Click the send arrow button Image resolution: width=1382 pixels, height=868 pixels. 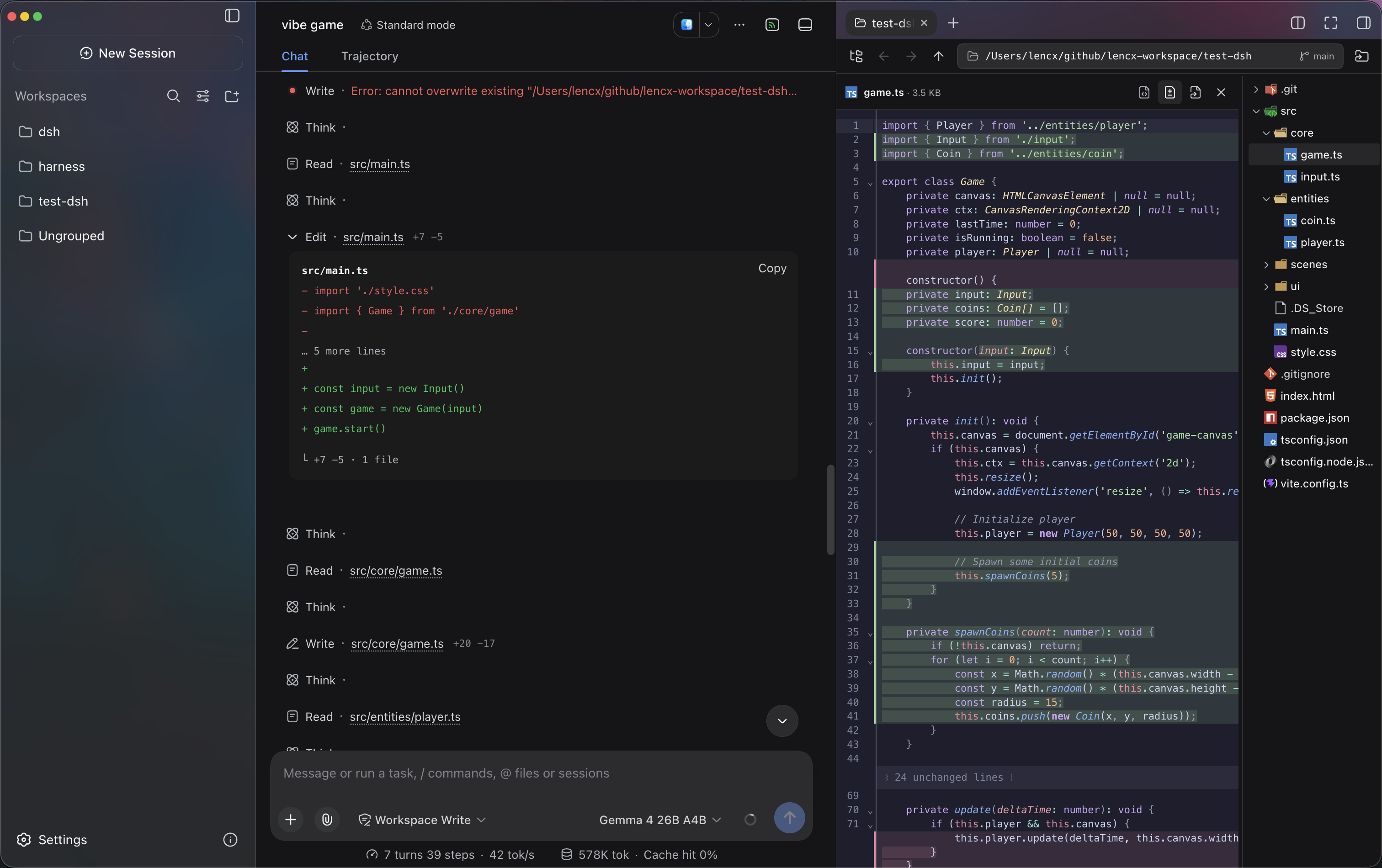[789, 818]
